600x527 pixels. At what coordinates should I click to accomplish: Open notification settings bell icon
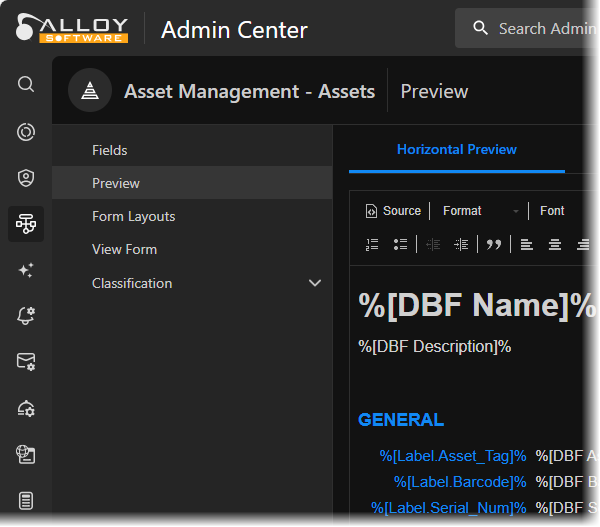tap(26, 316)
